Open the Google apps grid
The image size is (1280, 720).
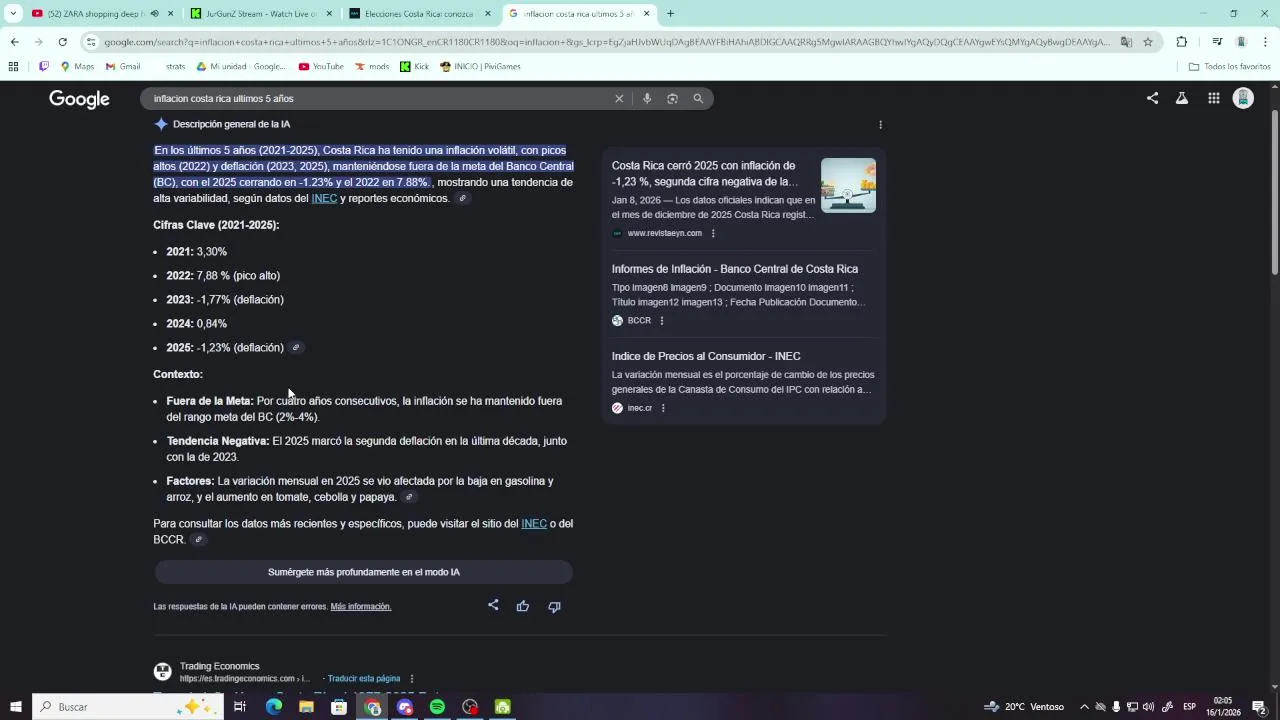[1213, 98]
